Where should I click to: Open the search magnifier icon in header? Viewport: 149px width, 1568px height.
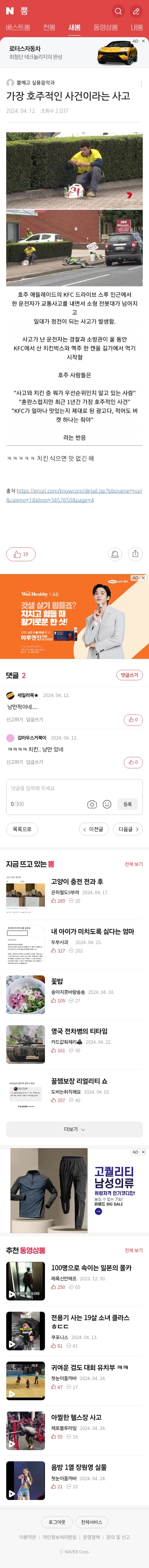coord(118,11)
